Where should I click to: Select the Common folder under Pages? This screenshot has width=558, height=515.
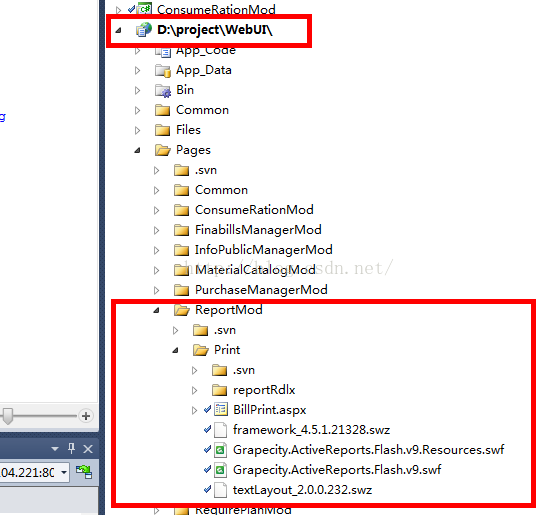point(221,190)
